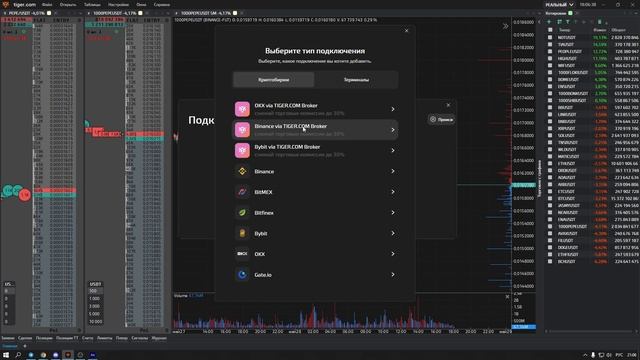Image resolution: width=640 pixels, height=360 pixels.
Task: Tick the 1000BONKUSDT checkbox
Action: click(x=550, y=93)
